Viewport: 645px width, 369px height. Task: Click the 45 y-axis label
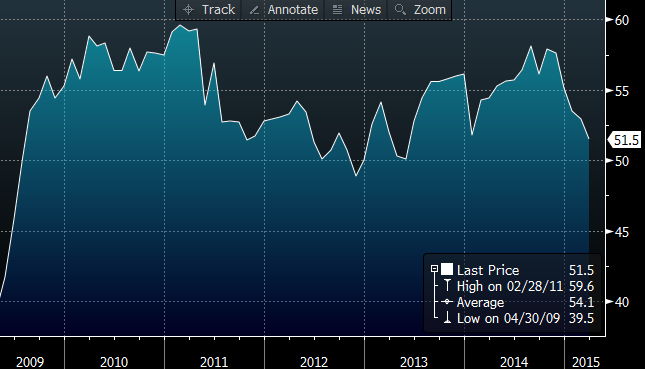click(622, 232)
